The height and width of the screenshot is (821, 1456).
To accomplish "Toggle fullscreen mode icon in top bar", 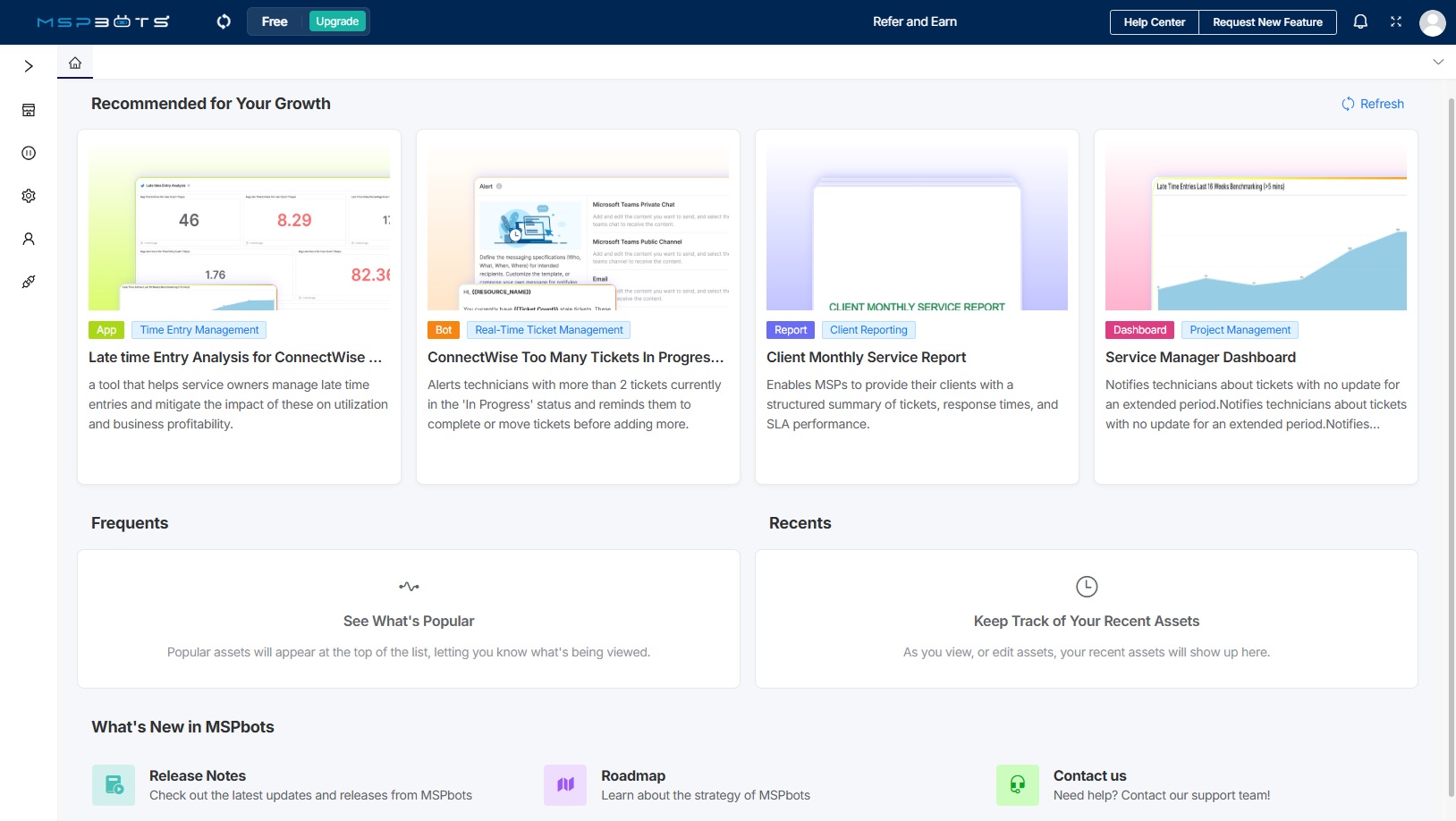I will [x=1396, y=21].
